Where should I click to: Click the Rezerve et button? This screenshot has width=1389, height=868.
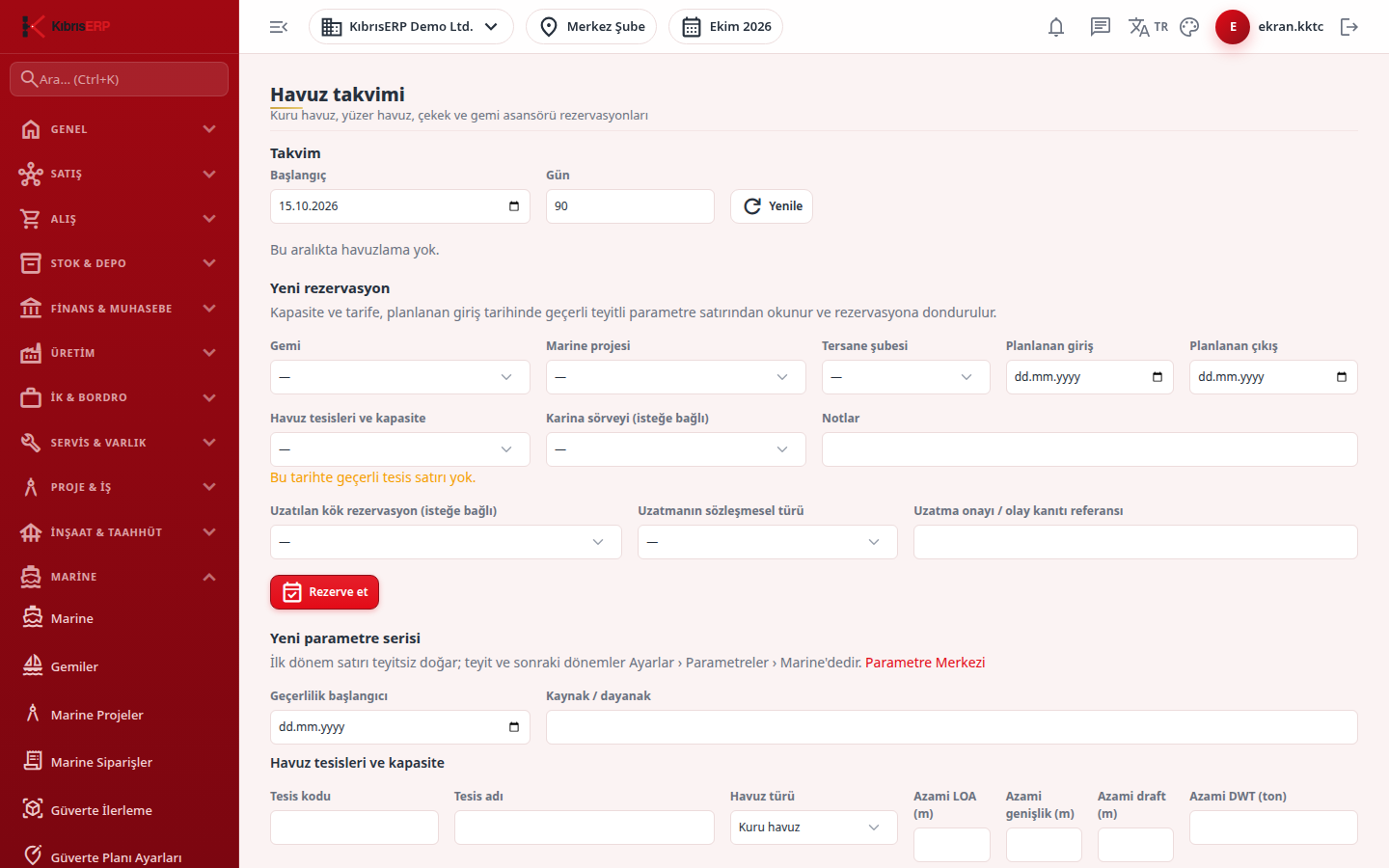324,592
